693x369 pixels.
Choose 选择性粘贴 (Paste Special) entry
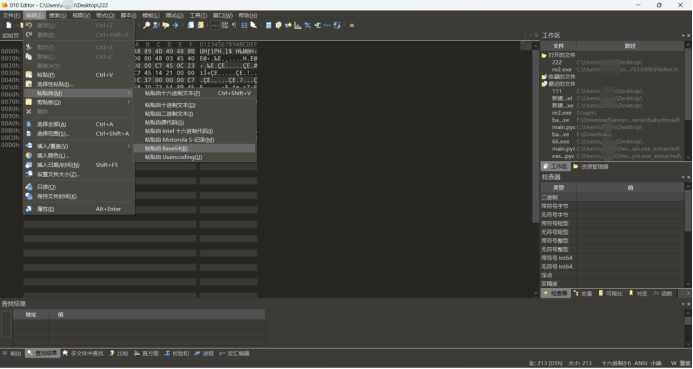pyautogui.click(x=79, y=84)
